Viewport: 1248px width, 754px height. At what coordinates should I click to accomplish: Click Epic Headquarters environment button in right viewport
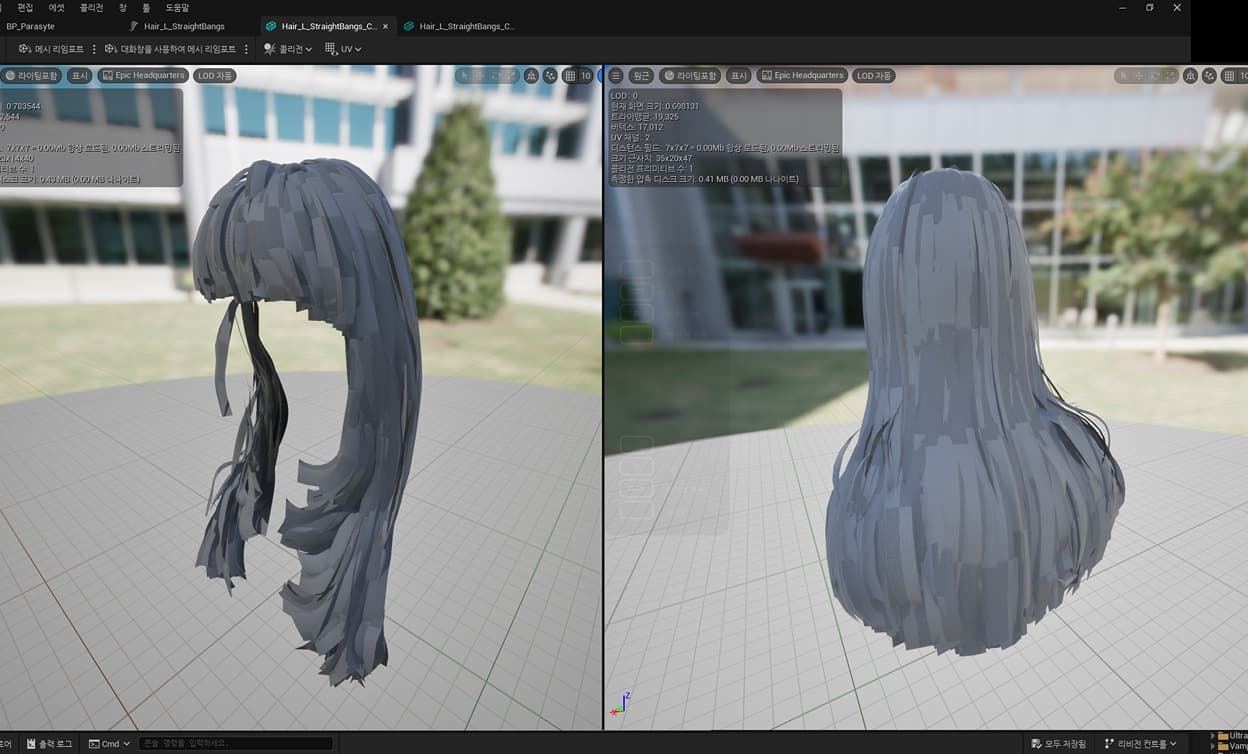point(802,76)
